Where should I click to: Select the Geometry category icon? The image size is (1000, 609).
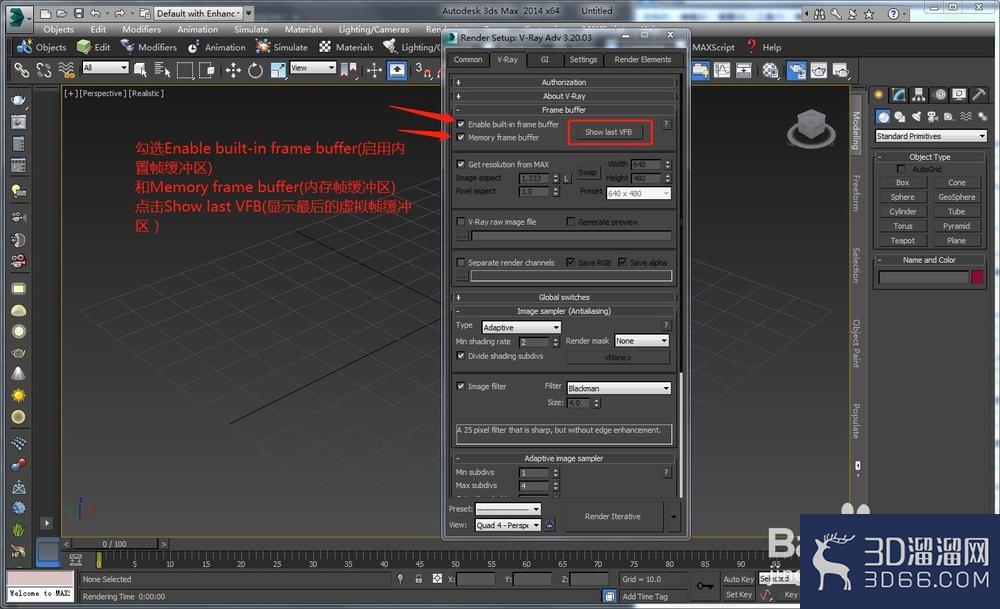point(883,116)
